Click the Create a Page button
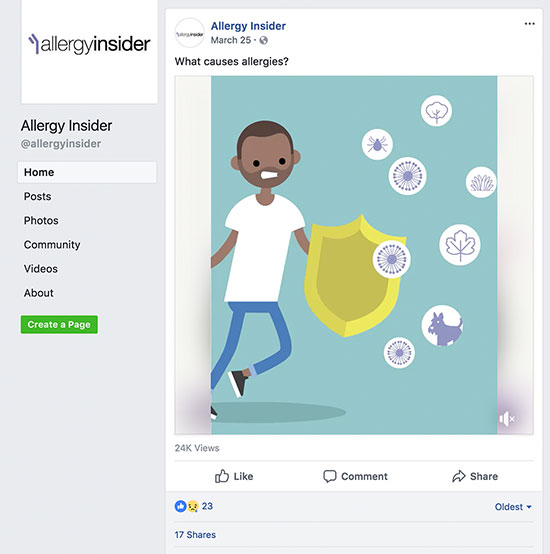Viewport: 550px width, 554px height. (x=59, y=324)
